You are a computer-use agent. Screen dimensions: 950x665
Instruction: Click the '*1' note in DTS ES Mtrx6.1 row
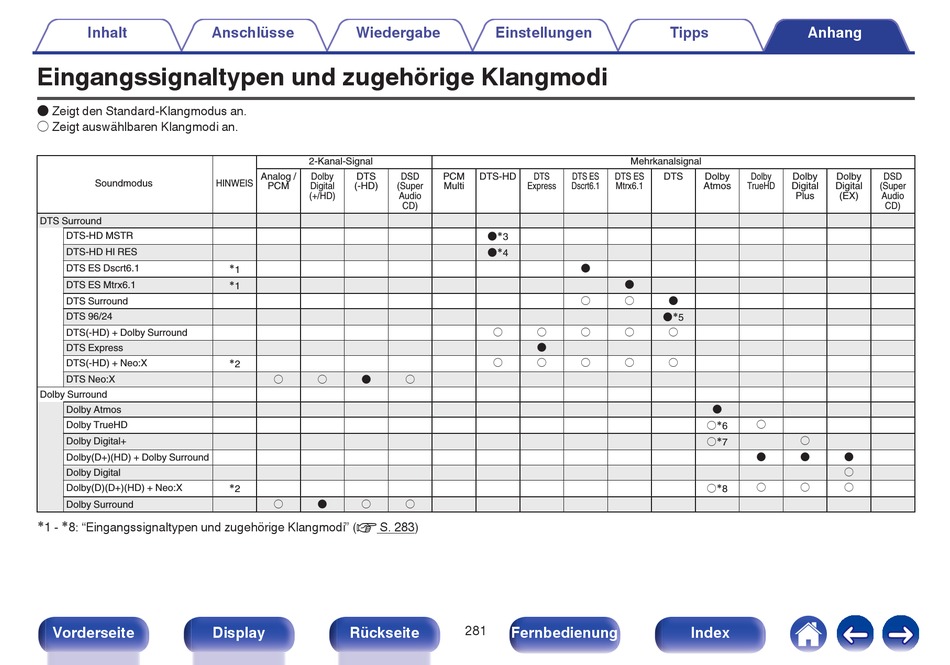[234, 285]
